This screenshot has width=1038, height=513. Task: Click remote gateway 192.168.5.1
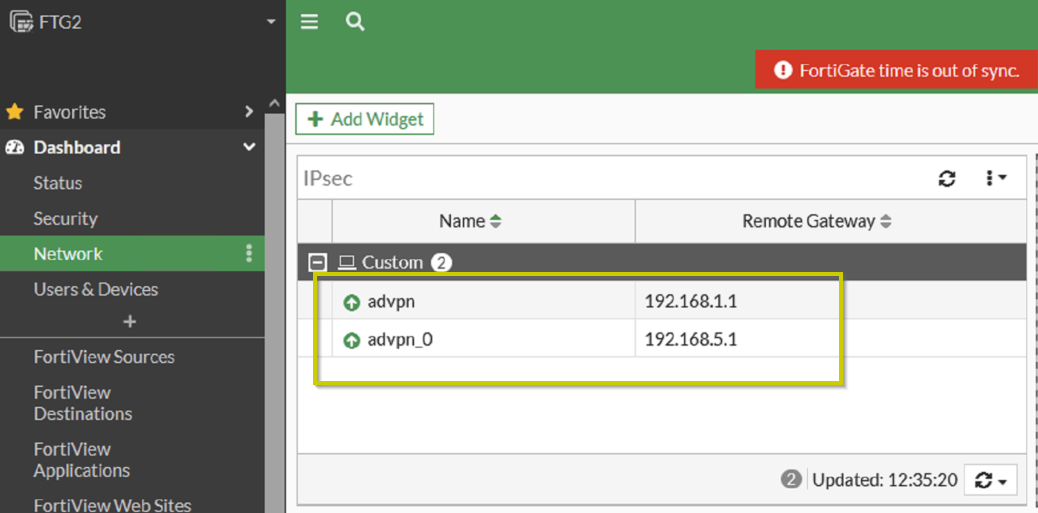pyautogui.click(x=690, y=340)
